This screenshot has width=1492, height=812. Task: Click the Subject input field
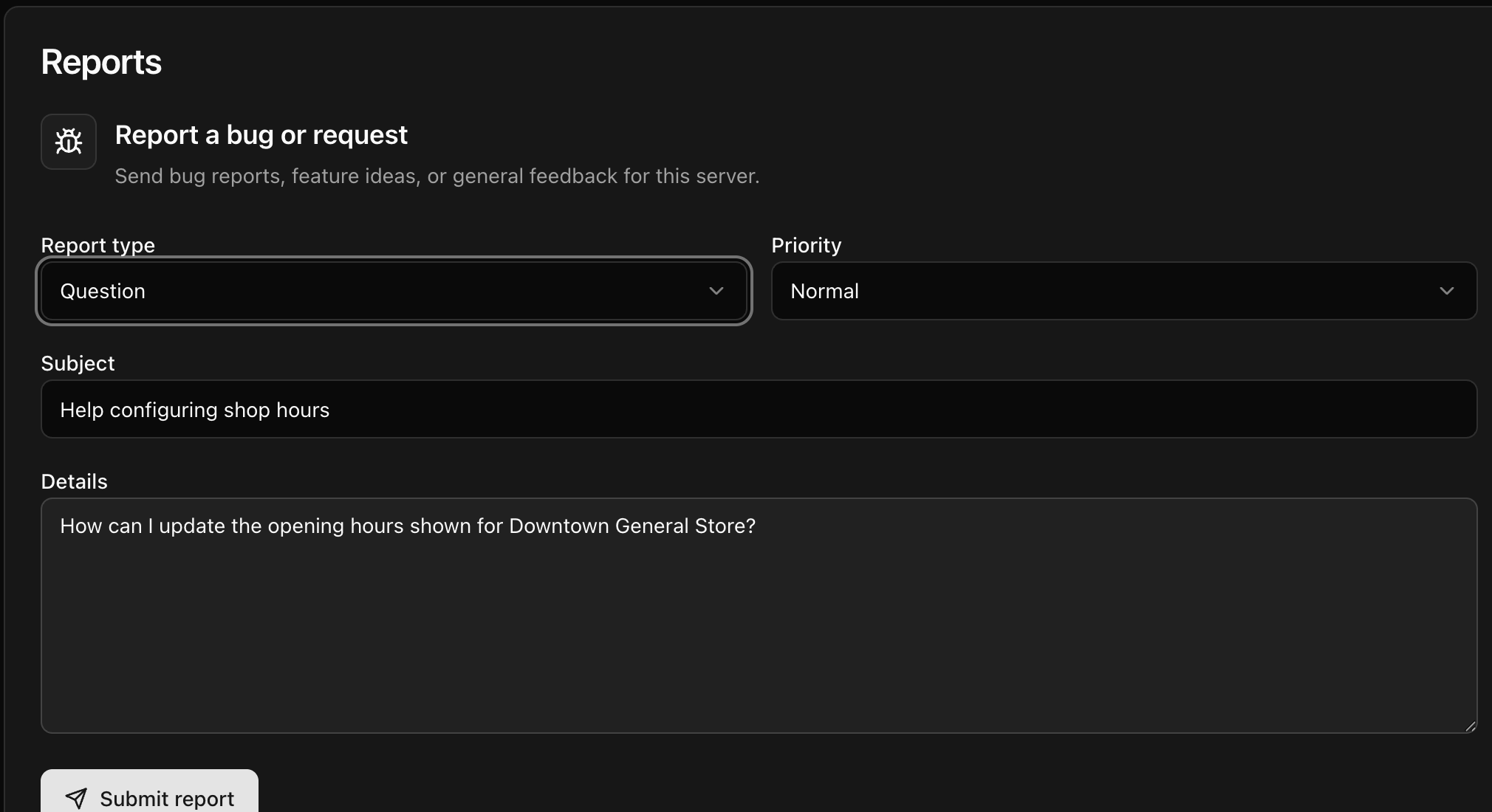click(759, 409)
